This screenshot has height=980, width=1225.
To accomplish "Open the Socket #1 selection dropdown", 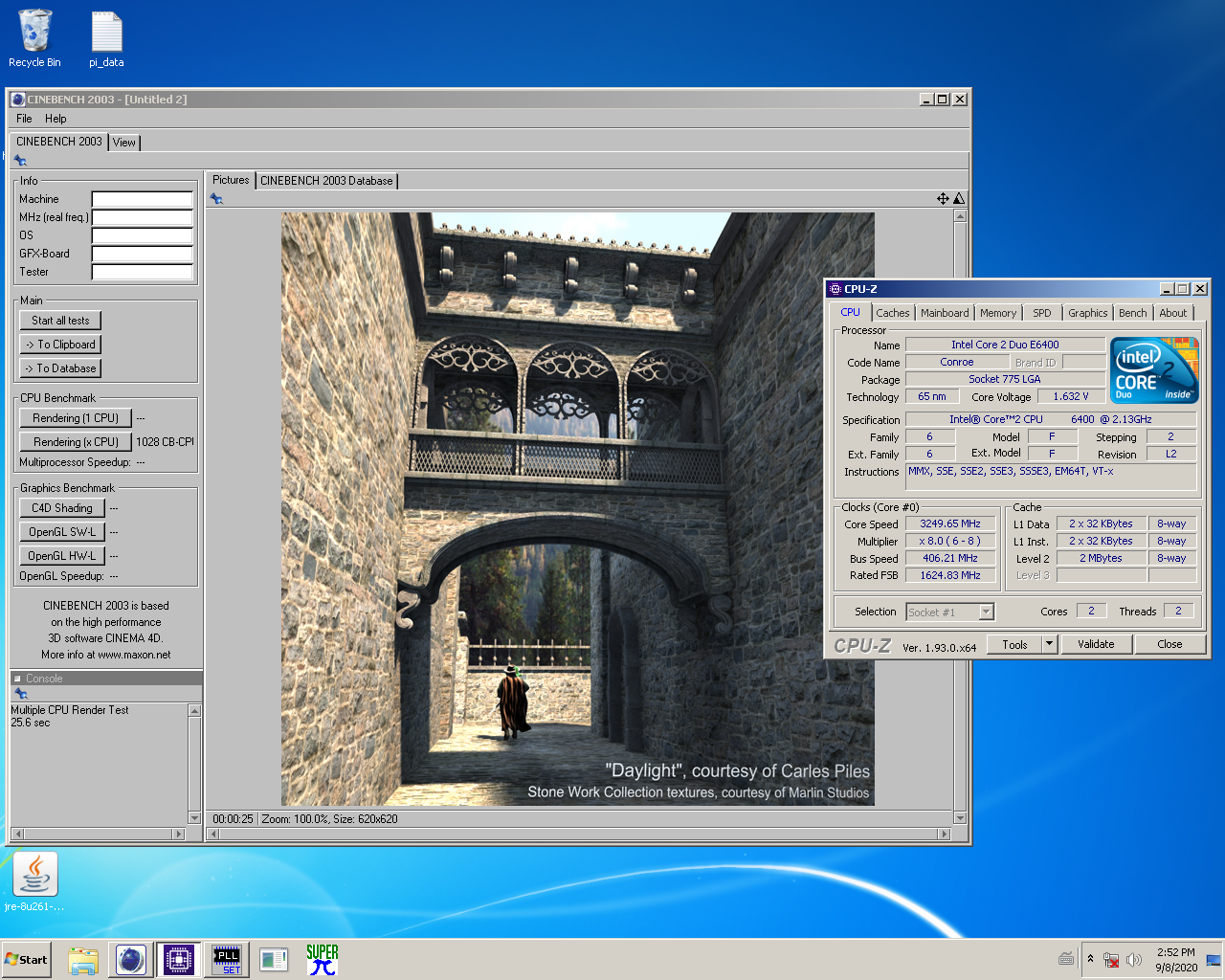I will click(950, 612).
